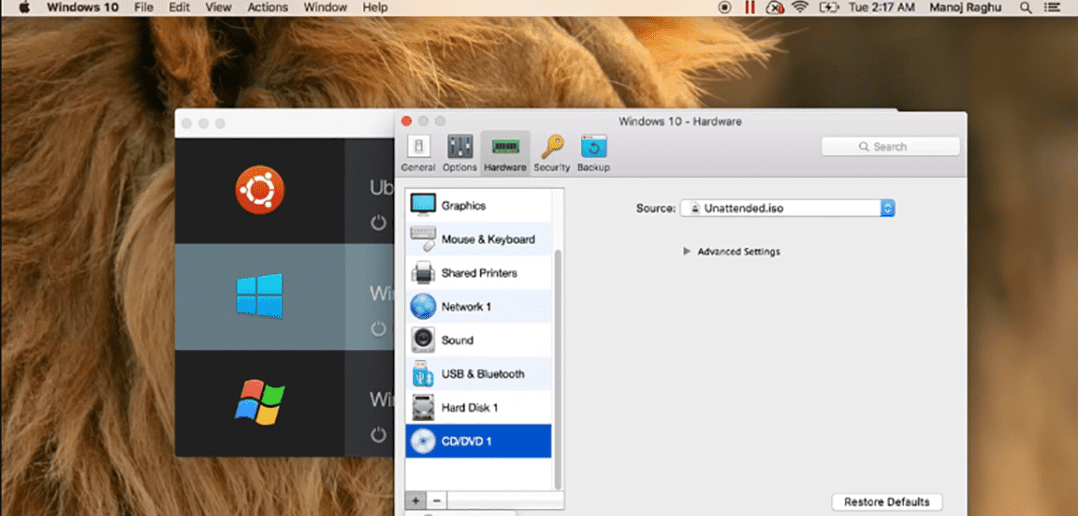The width and height of the screenshot is (1078, 516).
Task: Open the Actions menu
Action: coord(267,8)
